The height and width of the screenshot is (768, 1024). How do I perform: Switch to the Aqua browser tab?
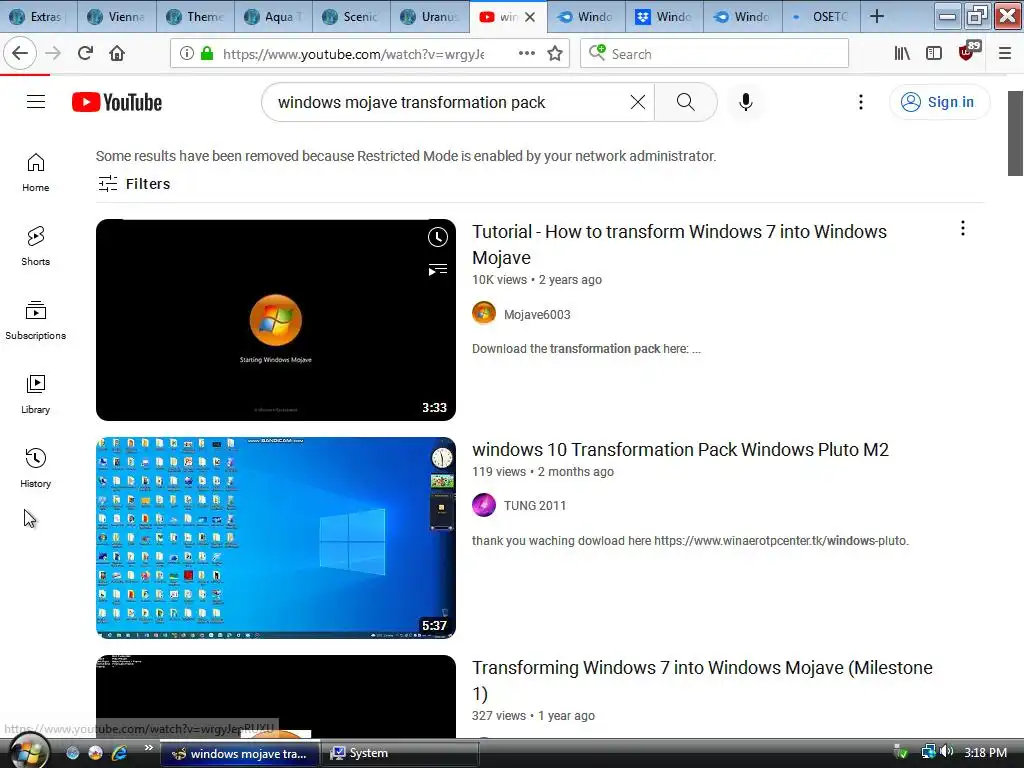tap(274, 17)
